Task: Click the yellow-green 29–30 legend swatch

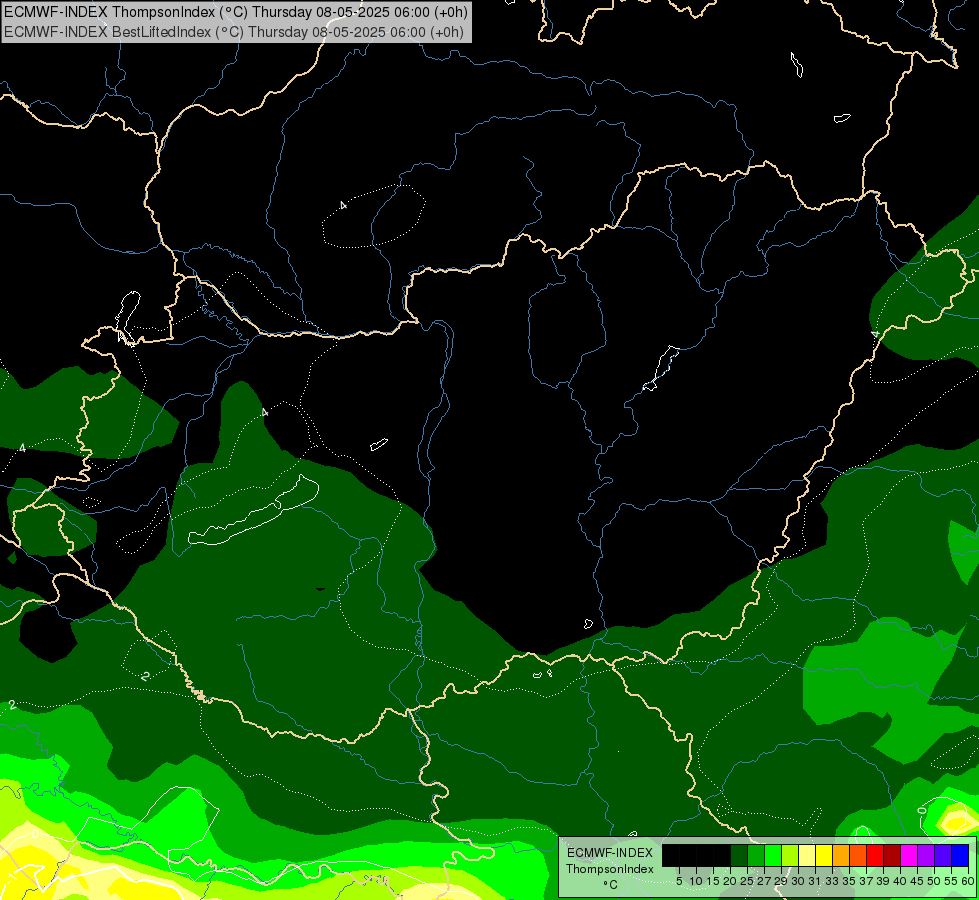Action: click(790, 855)
